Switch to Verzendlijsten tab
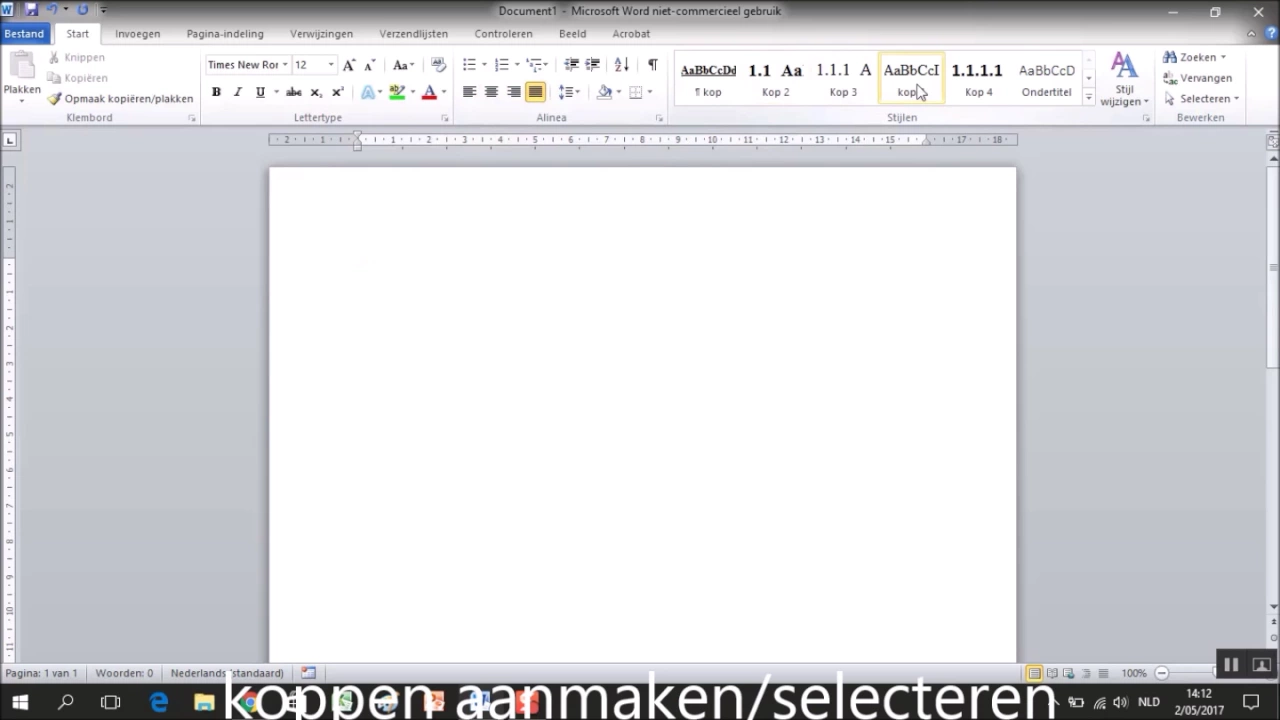This screenshot has width=1280, height=720. (x=413, y=33)
